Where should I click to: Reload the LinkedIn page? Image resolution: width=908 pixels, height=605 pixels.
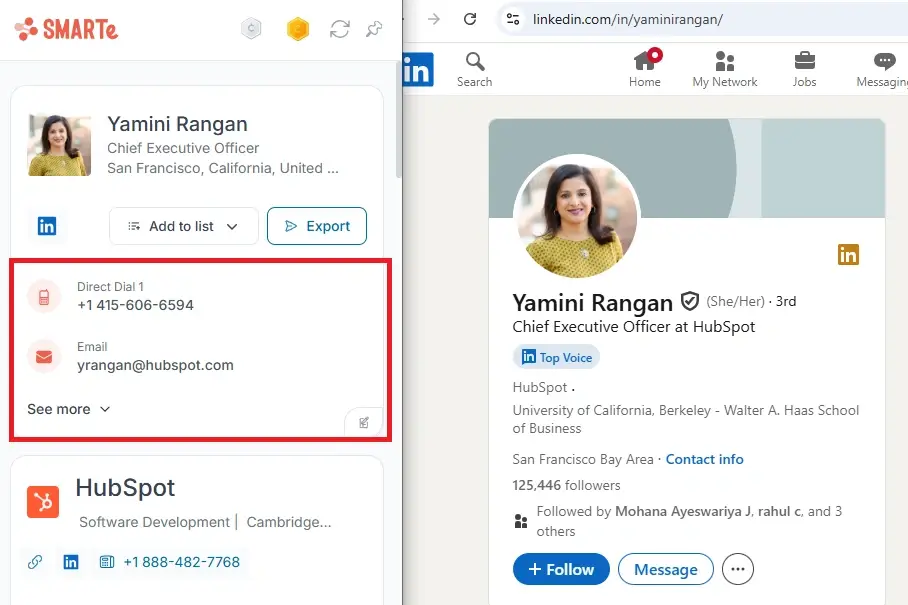(470, 19)
